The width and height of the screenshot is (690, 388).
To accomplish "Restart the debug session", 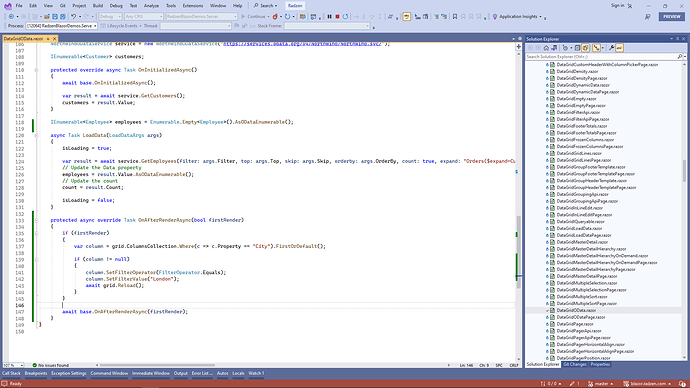I will pyautogui.click(x=345, y=17).
